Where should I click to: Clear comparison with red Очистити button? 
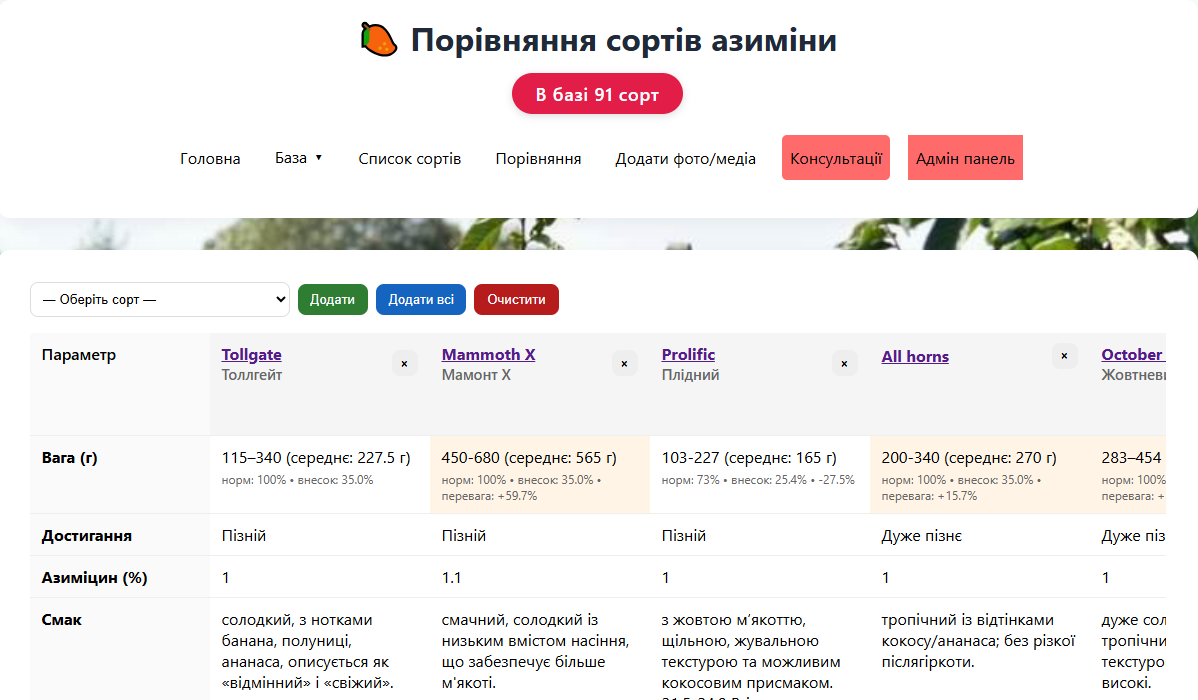(x=516, y=299)
